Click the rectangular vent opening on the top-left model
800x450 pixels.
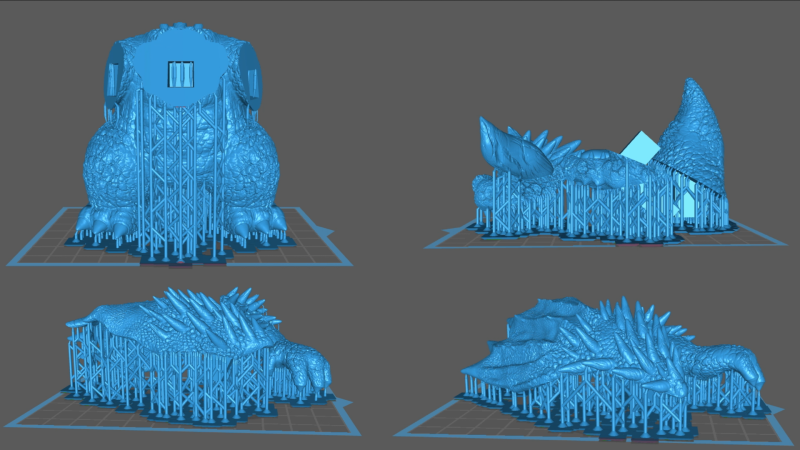181,73
